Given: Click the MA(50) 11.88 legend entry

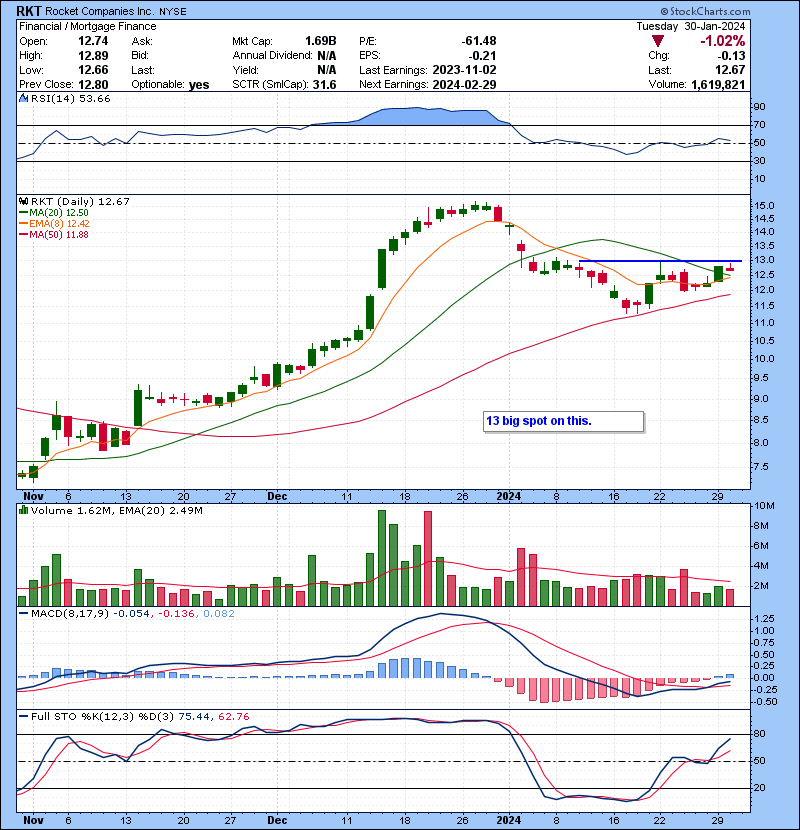Looking at the screenshot, I should 59,234.
